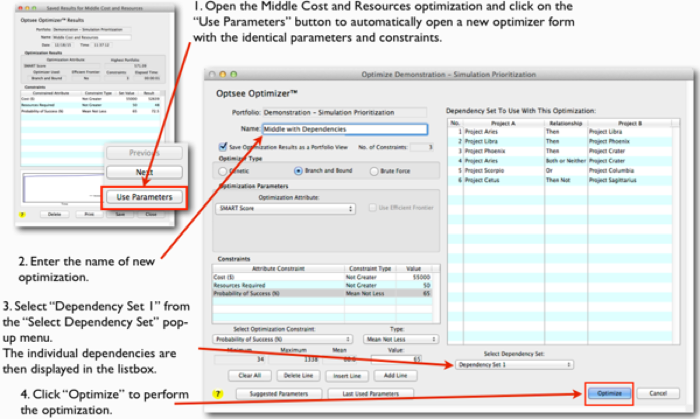Toggle Save Optimization Results as Portfolio View
Viewport: 700px width, 419px height.
click(x=223, y=147)
